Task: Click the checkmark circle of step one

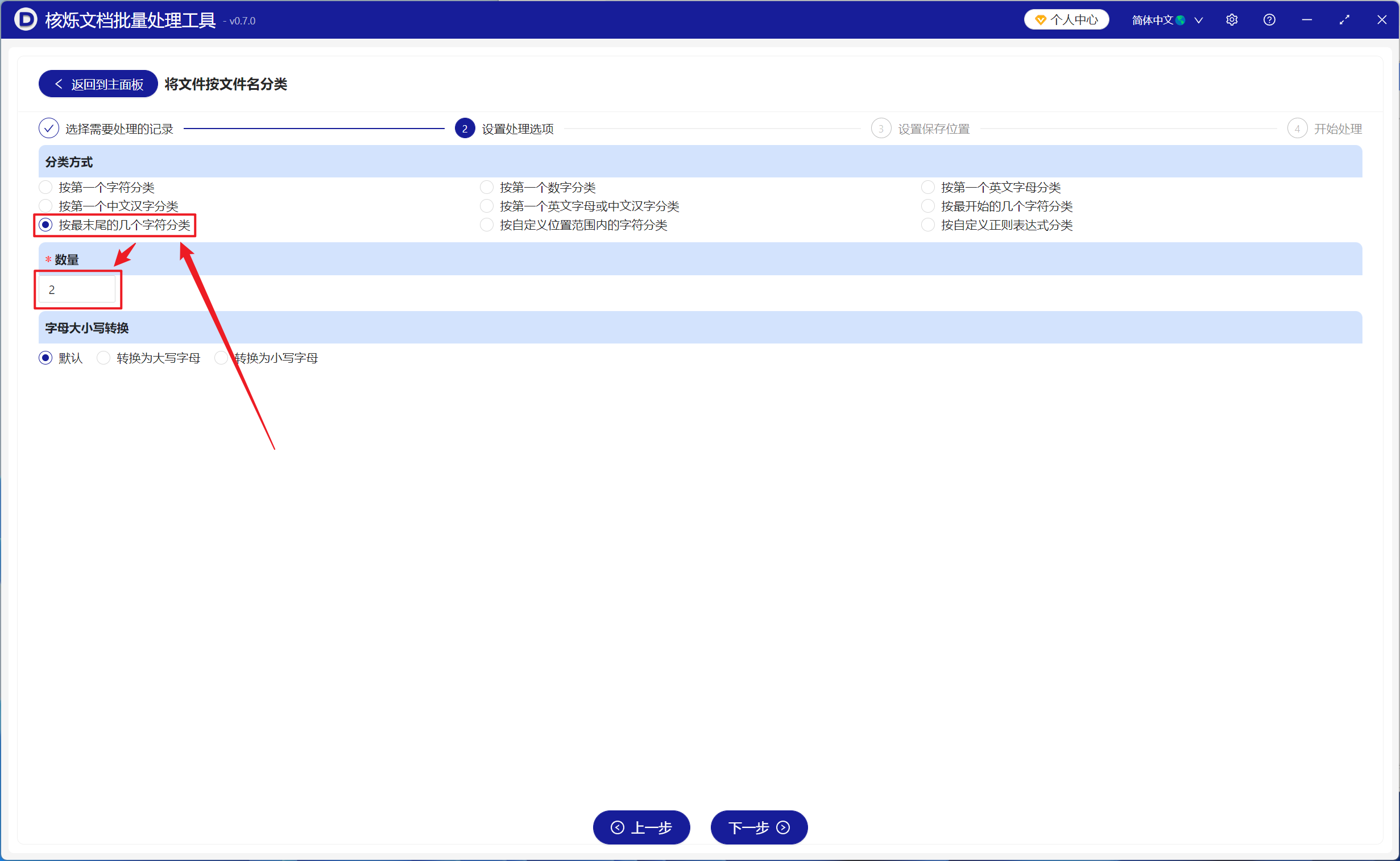Action: (x=49, y=129)
